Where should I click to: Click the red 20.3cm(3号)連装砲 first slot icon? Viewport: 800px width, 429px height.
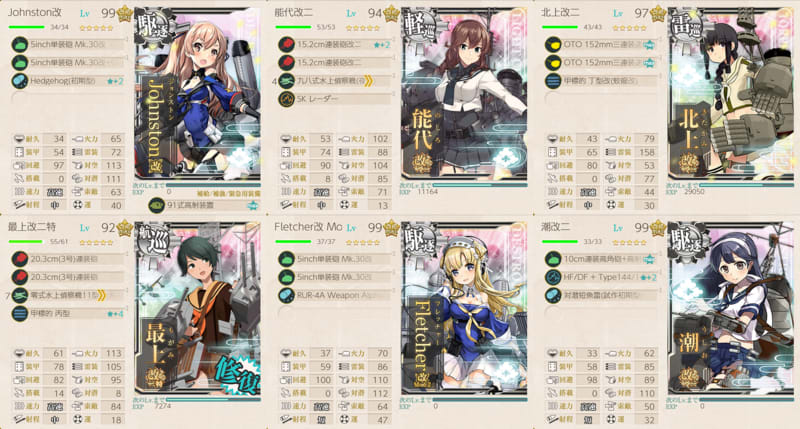[19, 259]
